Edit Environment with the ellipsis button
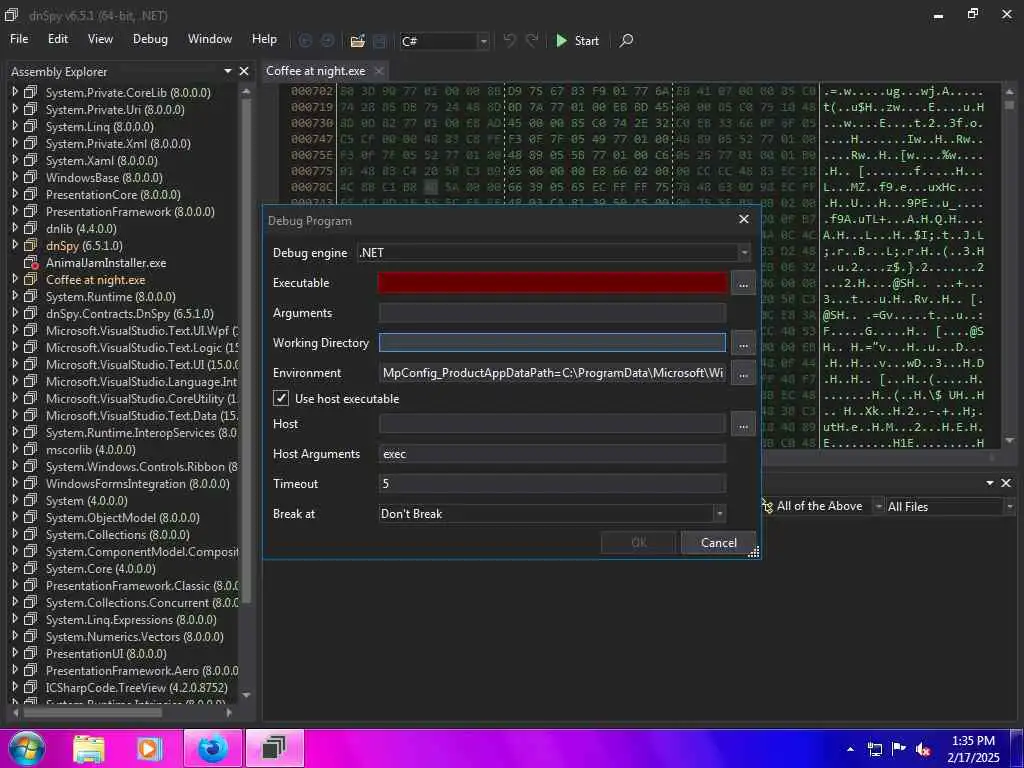This screenshot has width=1024, height=768. (x=743, y=374)
